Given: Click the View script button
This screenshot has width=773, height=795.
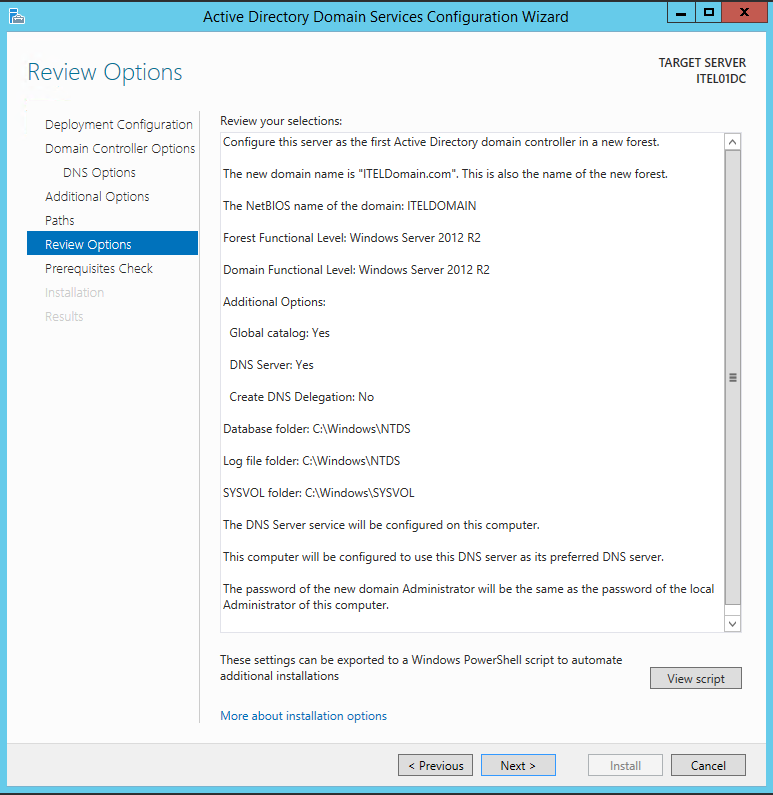Looking at the screenshot, I should click(x=695, y=678).
